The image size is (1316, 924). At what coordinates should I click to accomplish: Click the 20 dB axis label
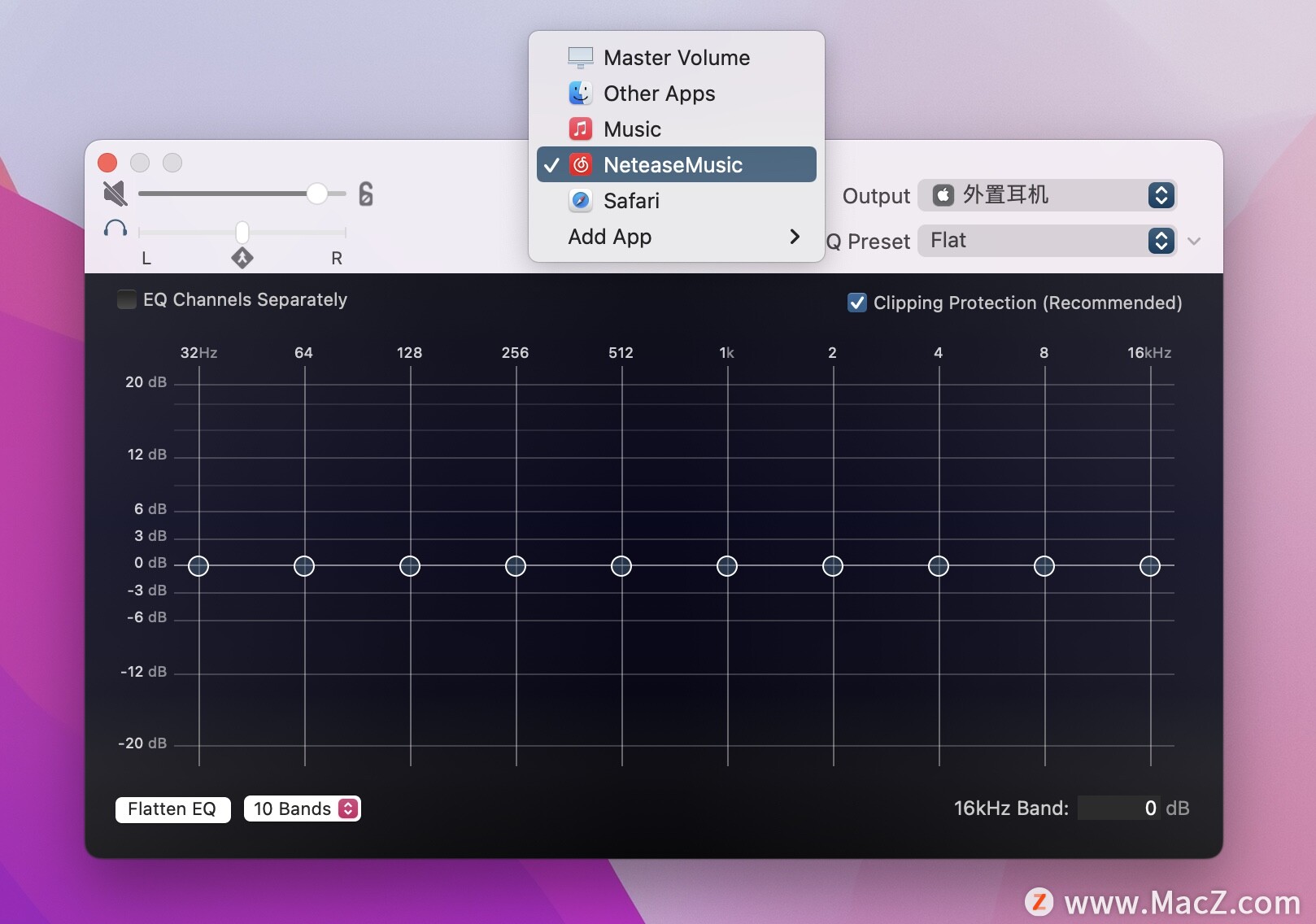146,382
